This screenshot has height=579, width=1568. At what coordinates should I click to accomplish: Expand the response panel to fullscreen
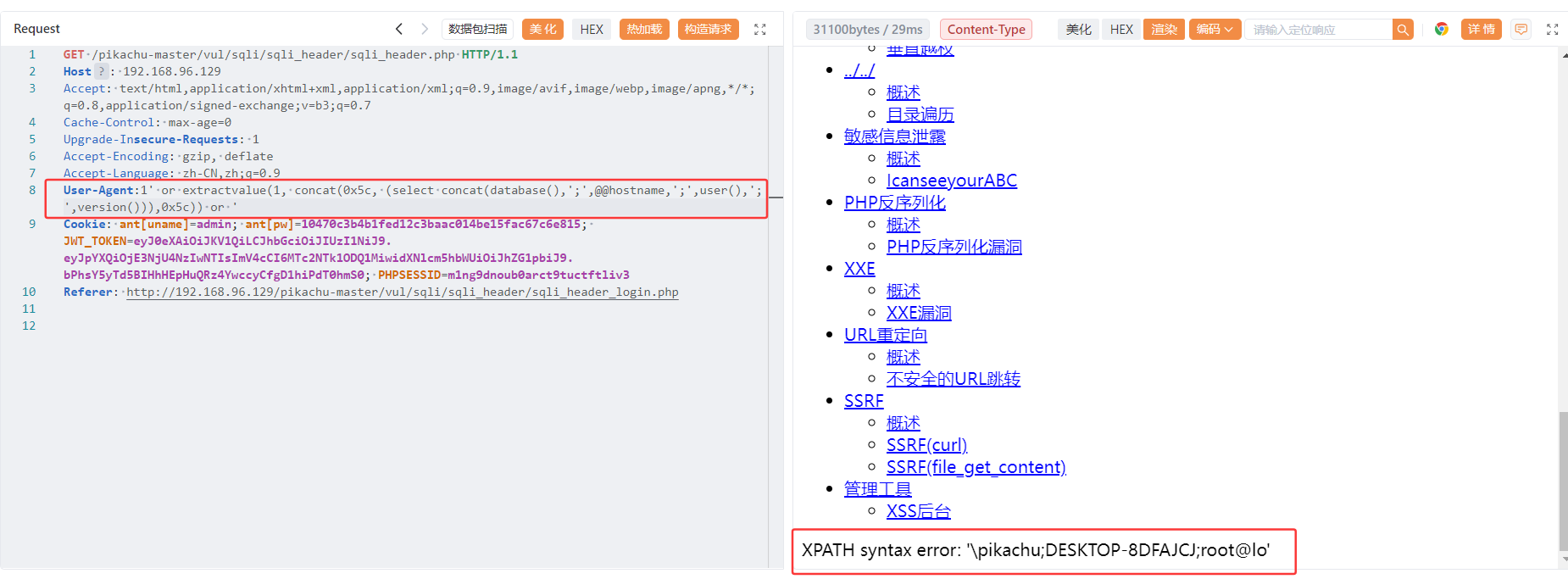pos(1552,30)
